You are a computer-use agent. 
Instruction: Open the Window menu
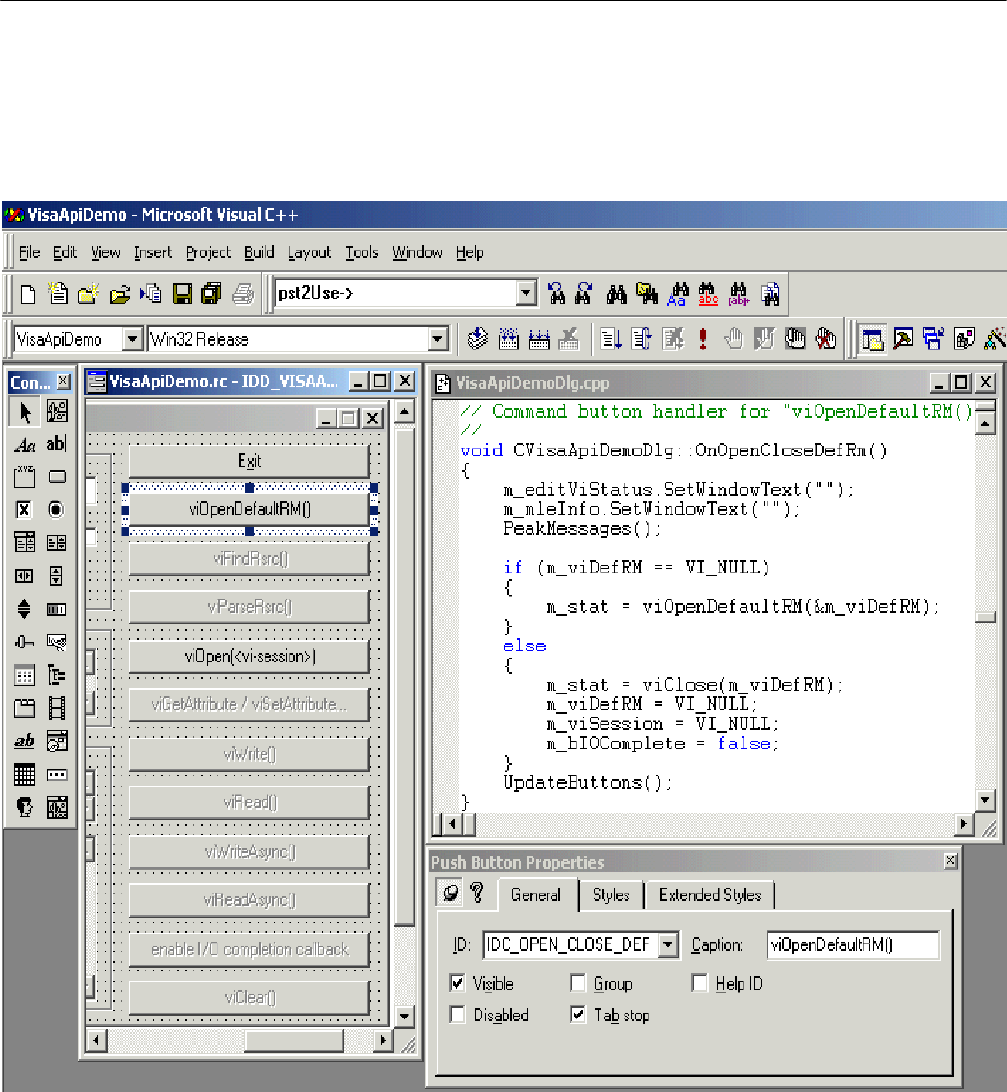pos(417,252)
